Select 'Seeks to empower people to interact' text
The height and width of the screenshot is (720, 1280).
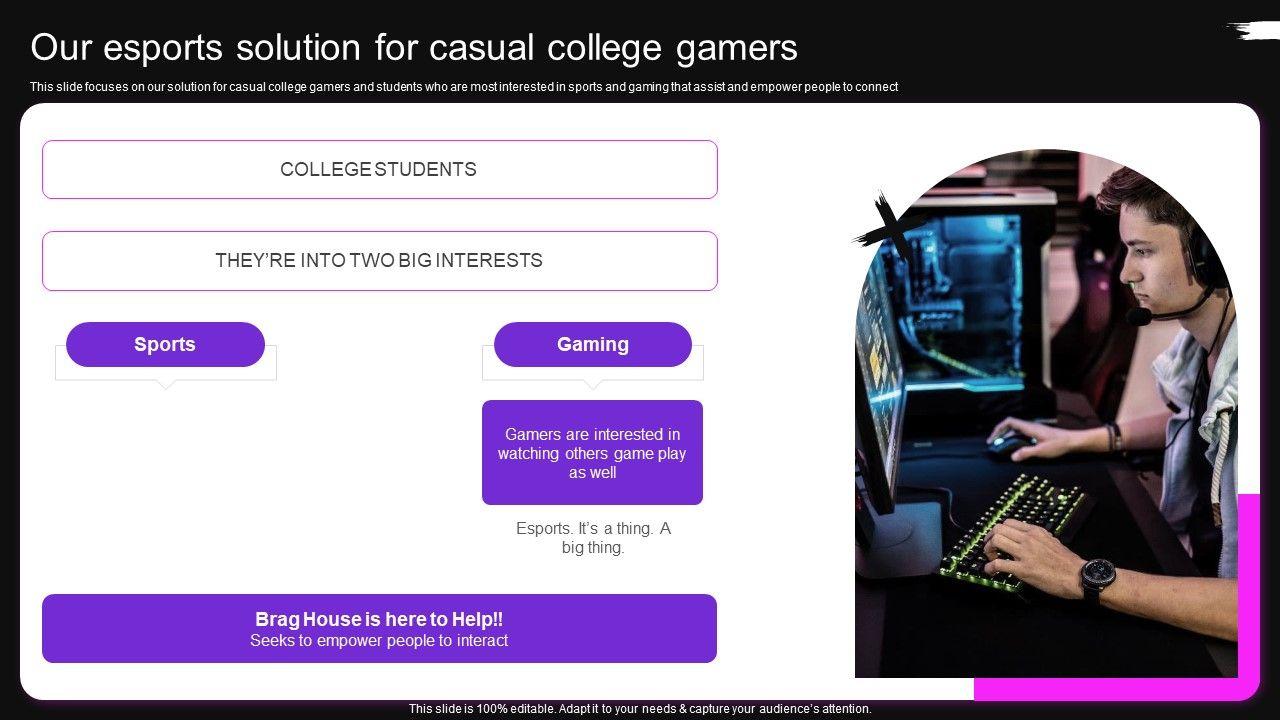pos(379,641)
